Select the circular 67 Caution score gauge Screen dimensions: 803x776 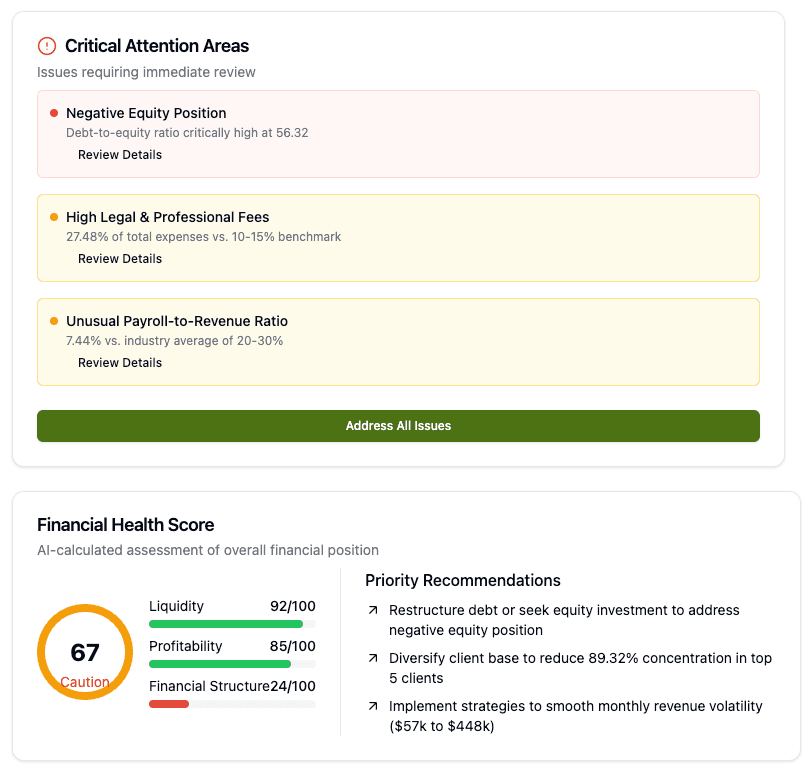point(85,651)
